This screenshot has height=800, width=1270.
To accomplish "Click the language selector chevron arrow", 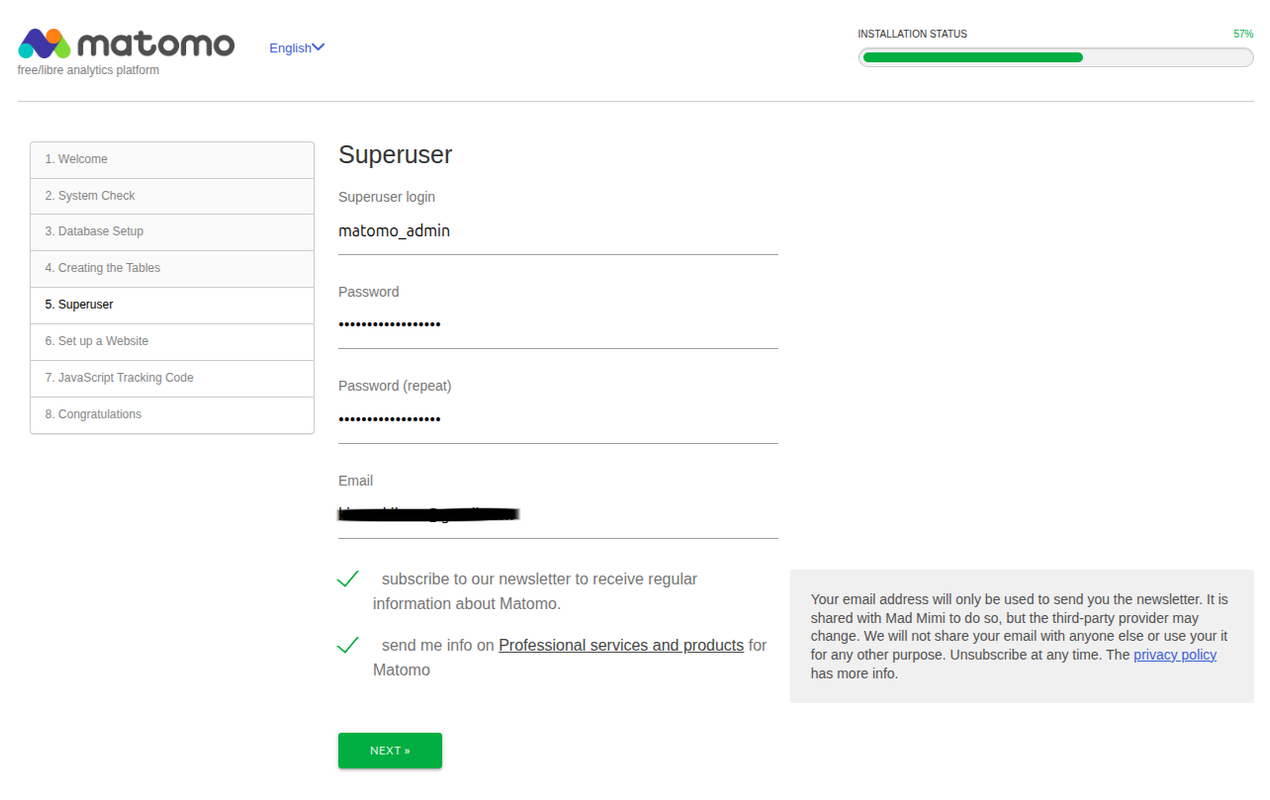I will pyautogui.click(x=318, y=47).
